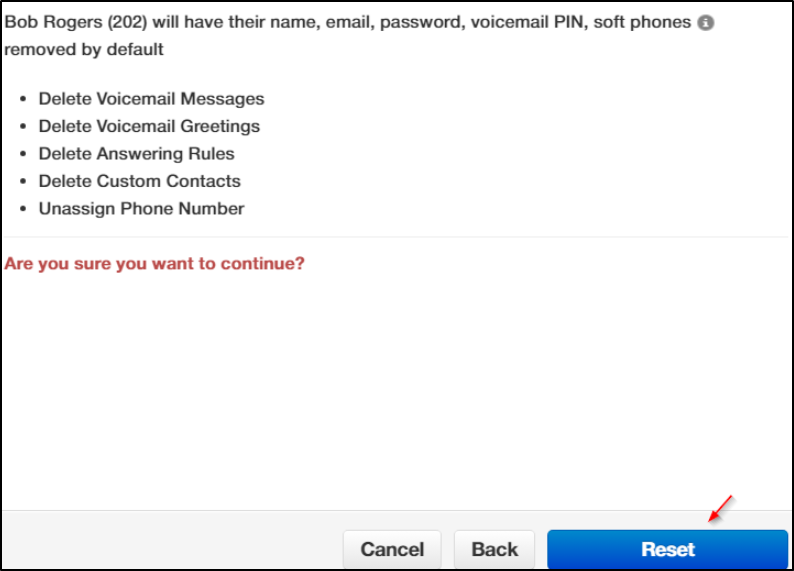This screenshot has width=794, height=571.
Task: Select the bullet before Delete Voicemail Messages
Action: [23, 99]
